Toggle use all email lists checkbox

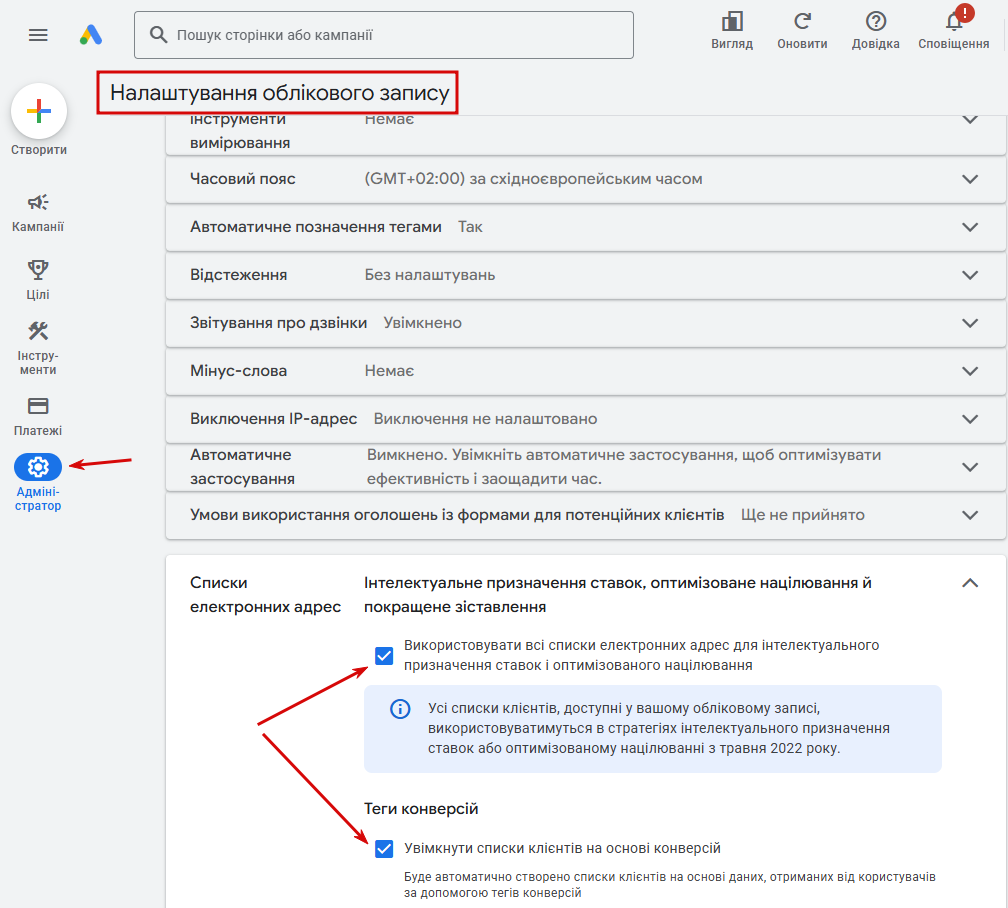[x=384, y=656]
